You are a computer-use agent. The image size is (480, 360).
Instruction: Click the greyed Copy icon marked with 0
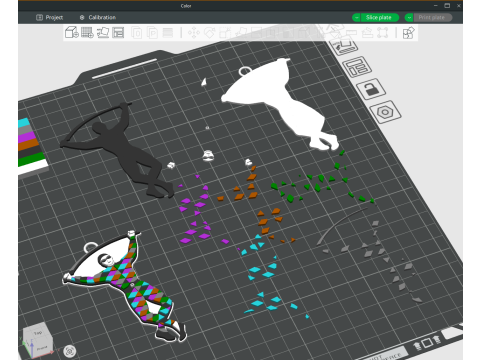click(136, 33)
